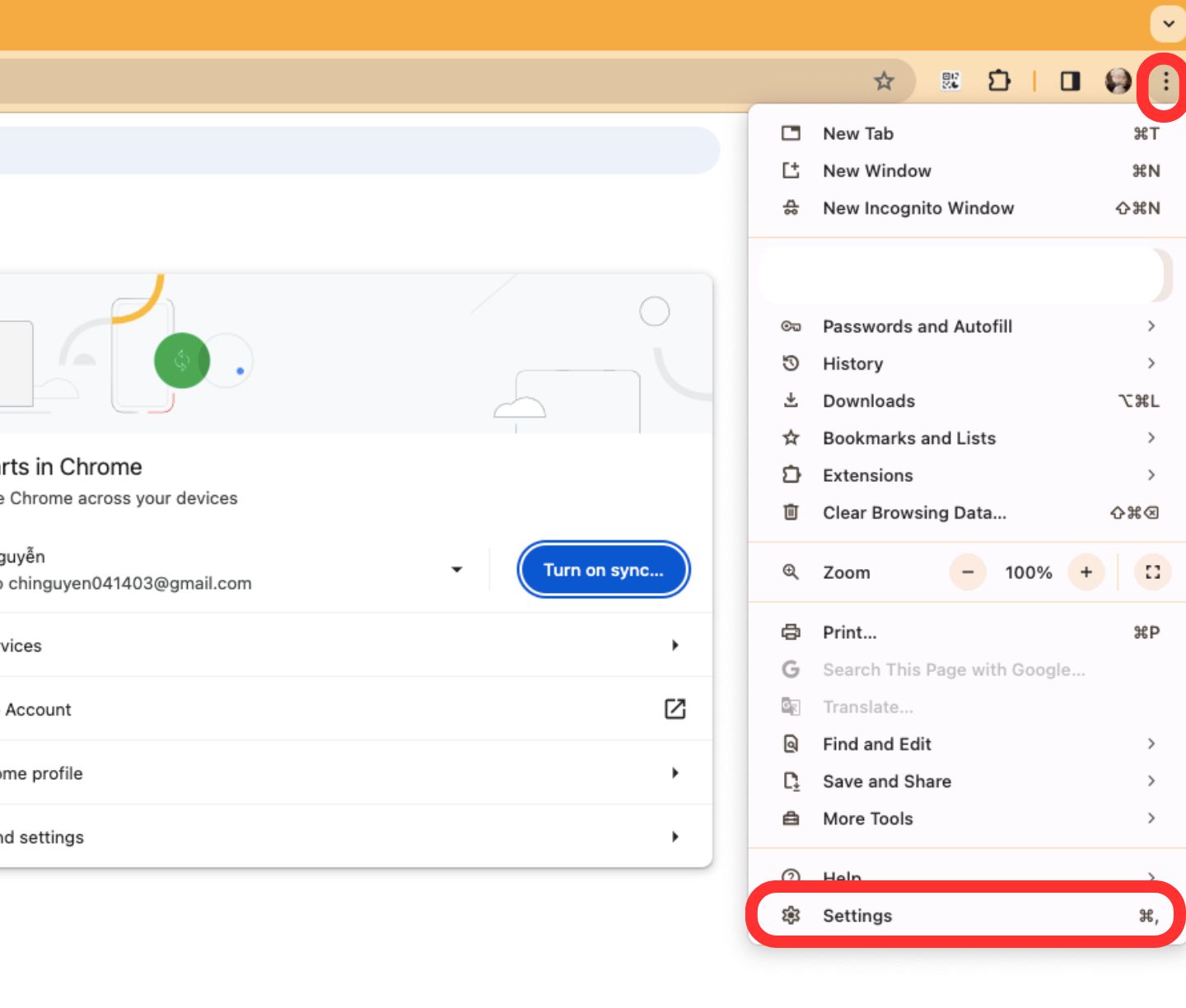Open the QR code extension icon
Image resolution: width=1186 pixels, height=1008 pixels.
tap(950, 81)
